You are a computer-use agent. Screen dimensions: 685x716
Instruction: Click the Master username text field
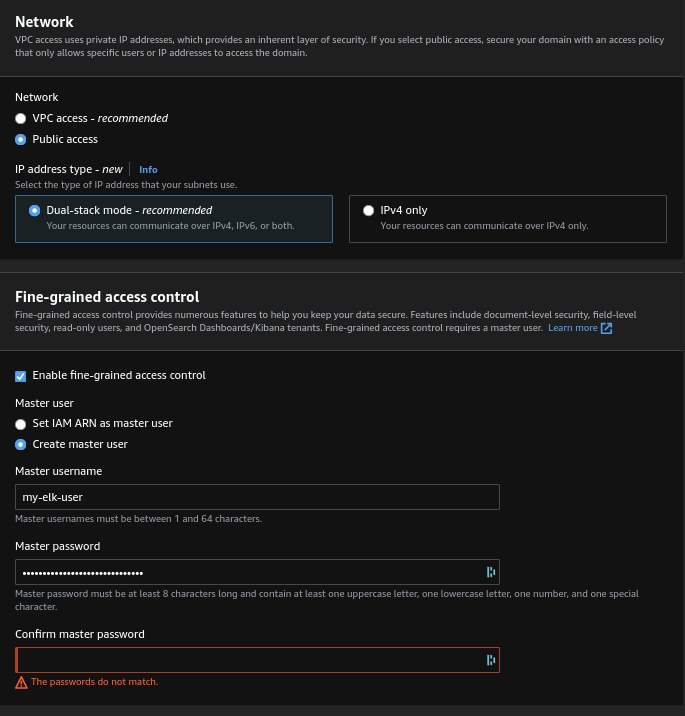257,497
